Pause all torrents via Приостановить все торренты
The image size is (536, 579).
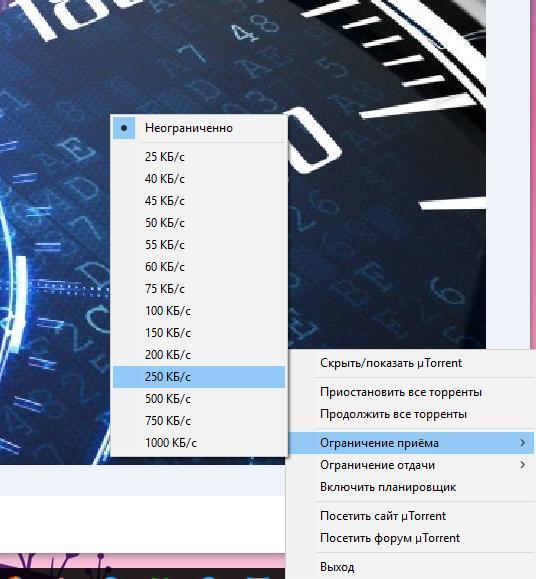(411, 392)
